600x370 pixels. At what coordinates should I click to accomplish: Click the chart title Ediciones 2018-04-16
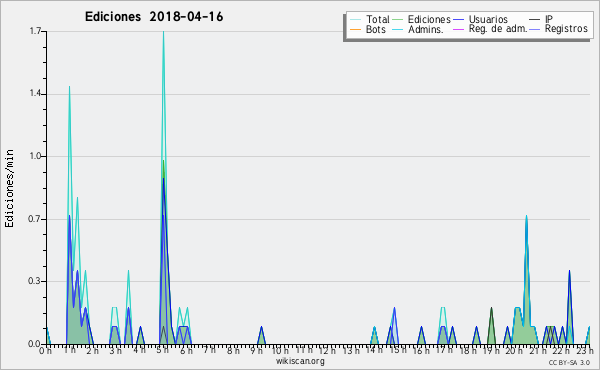coord(154,17)
